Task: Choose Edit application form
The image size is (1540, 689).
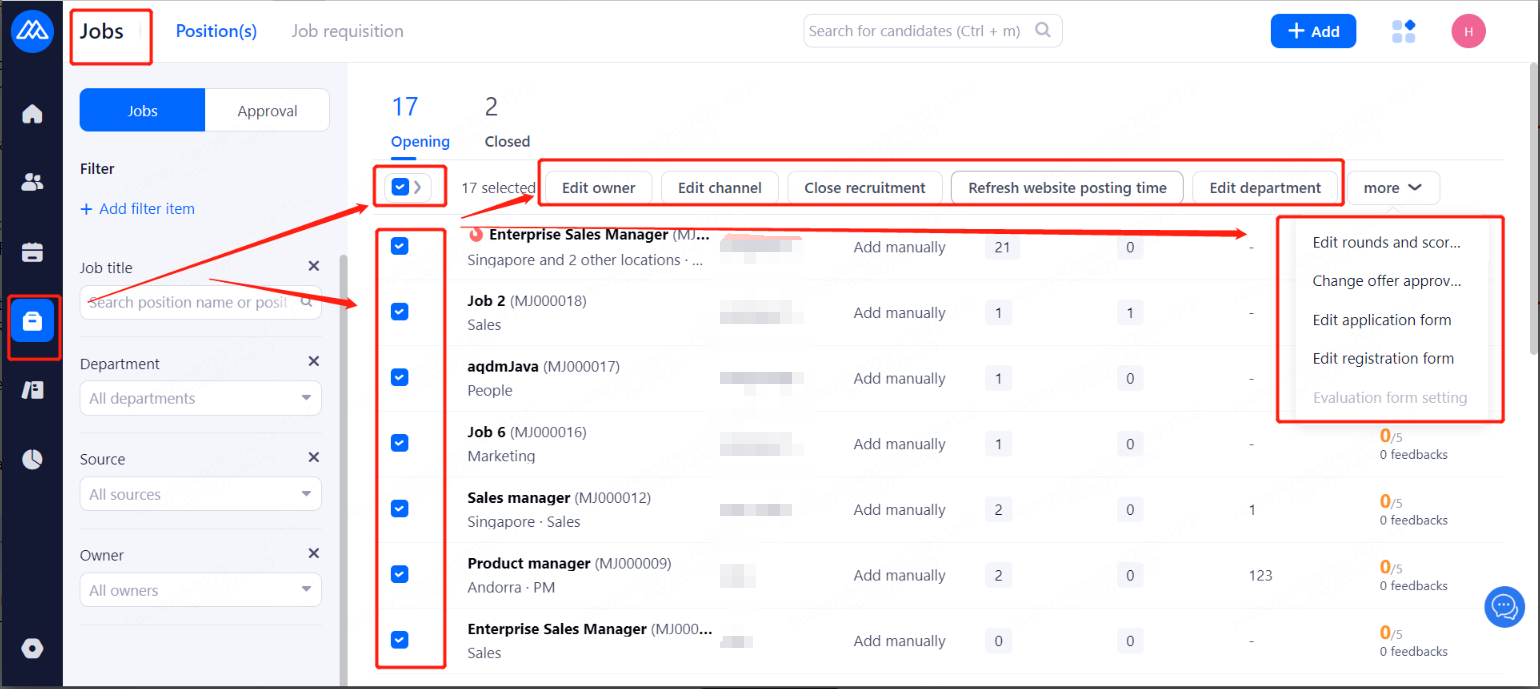Action: (x=1382, y=320)
